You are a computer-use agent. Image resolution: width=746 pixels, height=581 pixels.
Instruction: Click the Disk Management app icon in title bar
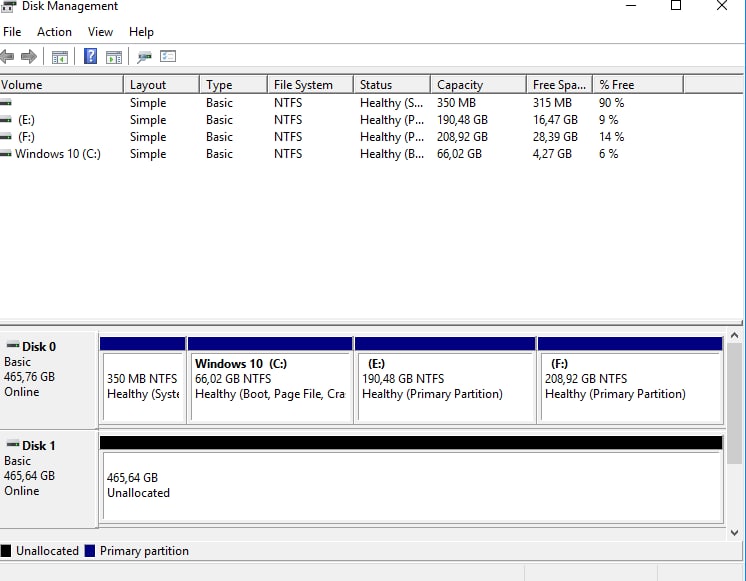pyautogui.click(x=9, y=6)
